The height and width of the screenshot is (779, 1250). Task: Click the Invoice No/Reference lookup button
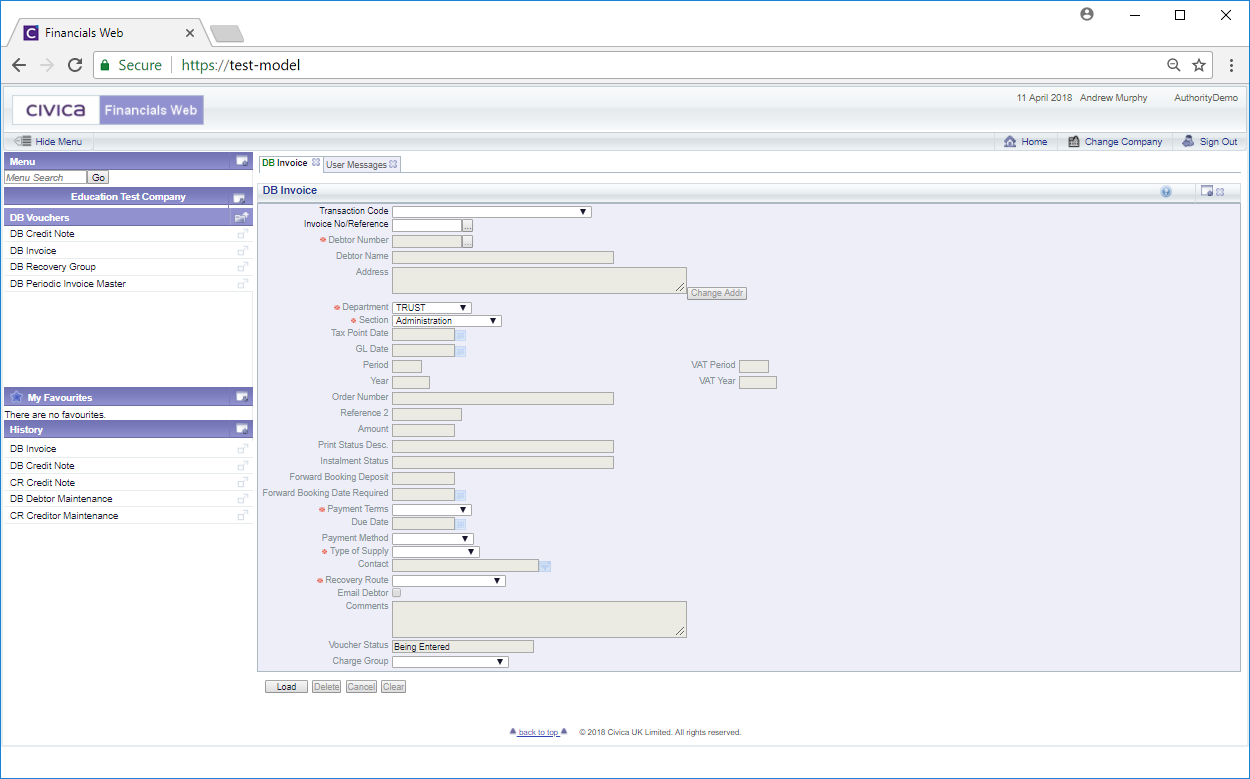[467, 225]
